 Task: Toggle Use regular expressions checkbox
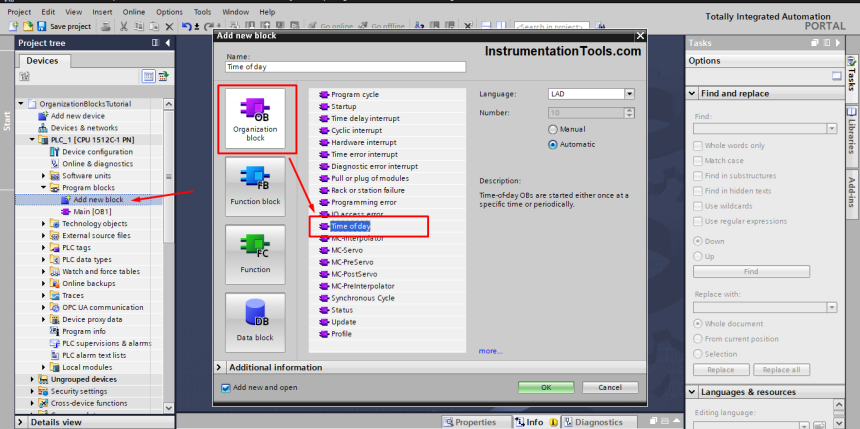(x=698, y=221)
